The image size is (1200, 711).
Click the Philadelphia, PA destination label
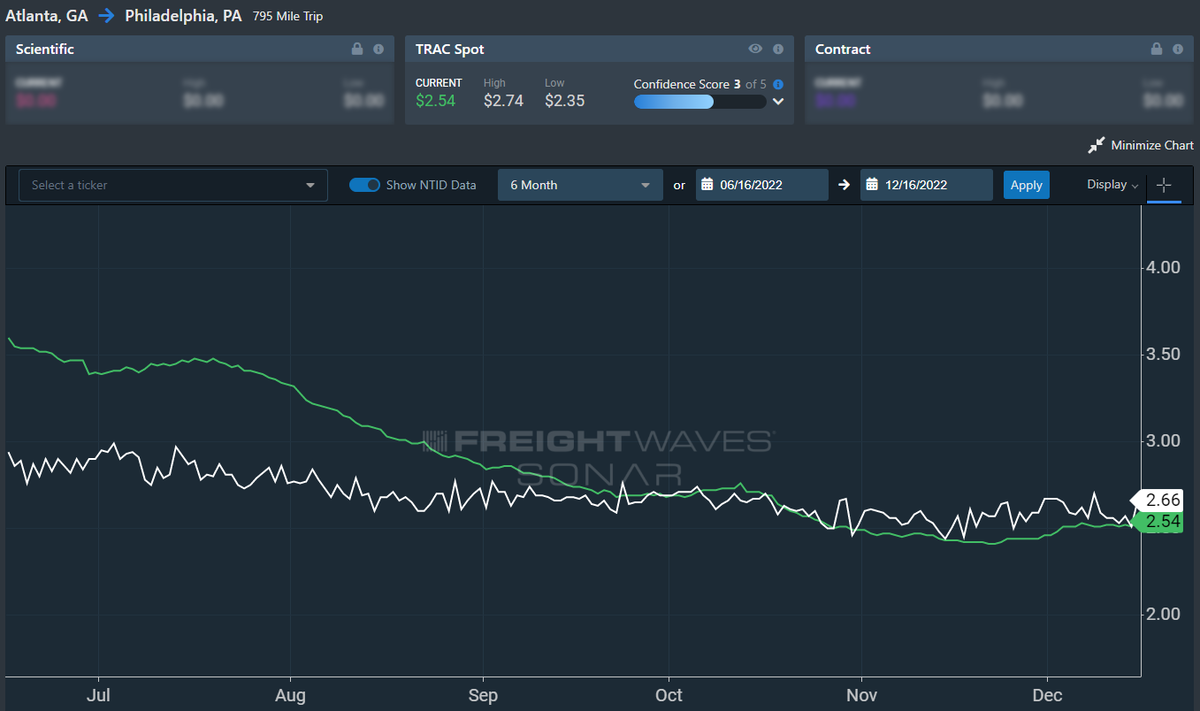[183, 16]
